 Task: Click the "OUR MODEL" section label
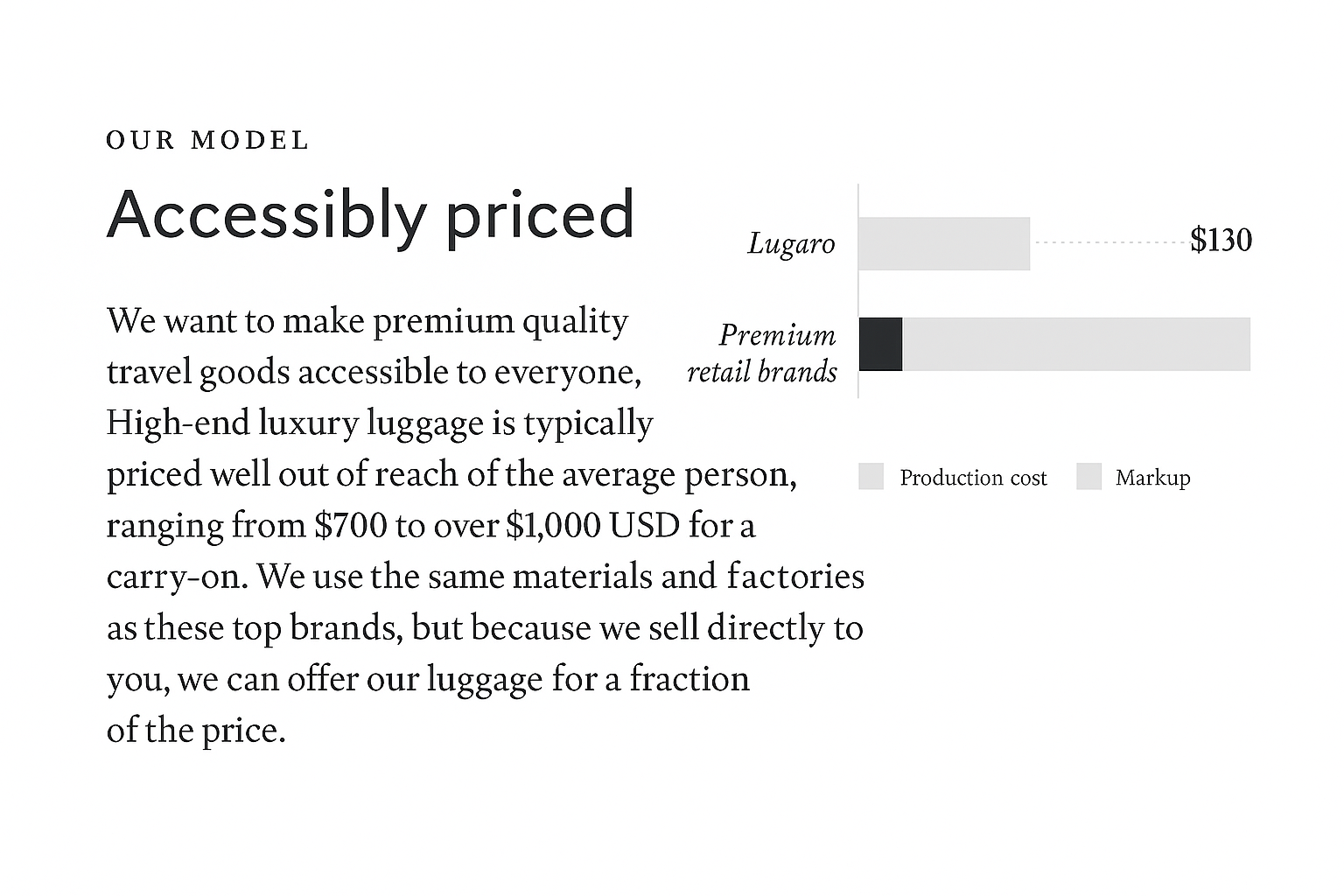(x=207, y=140)
